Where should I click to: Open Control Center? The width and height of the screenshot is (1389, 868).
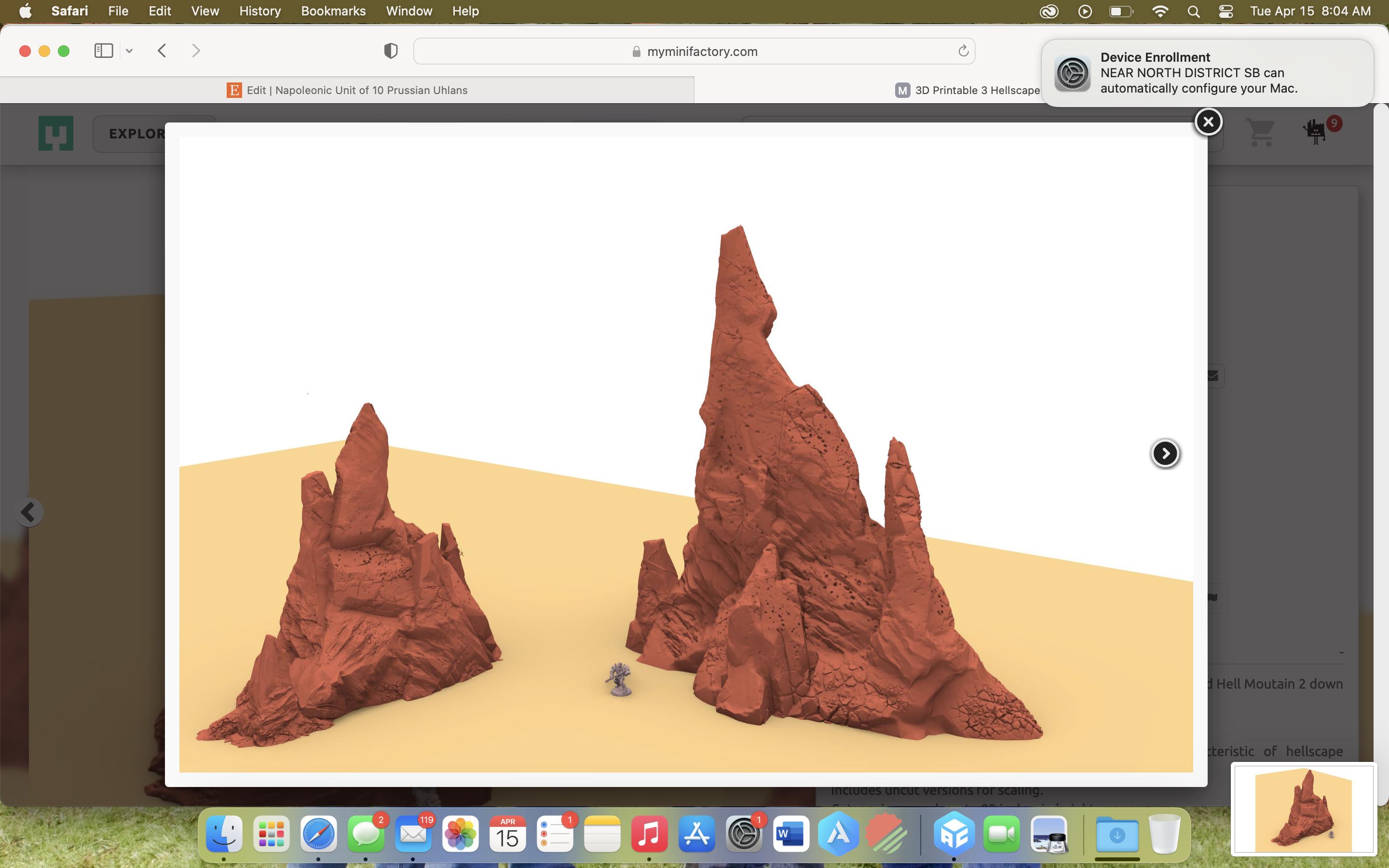pos(1226,11)
